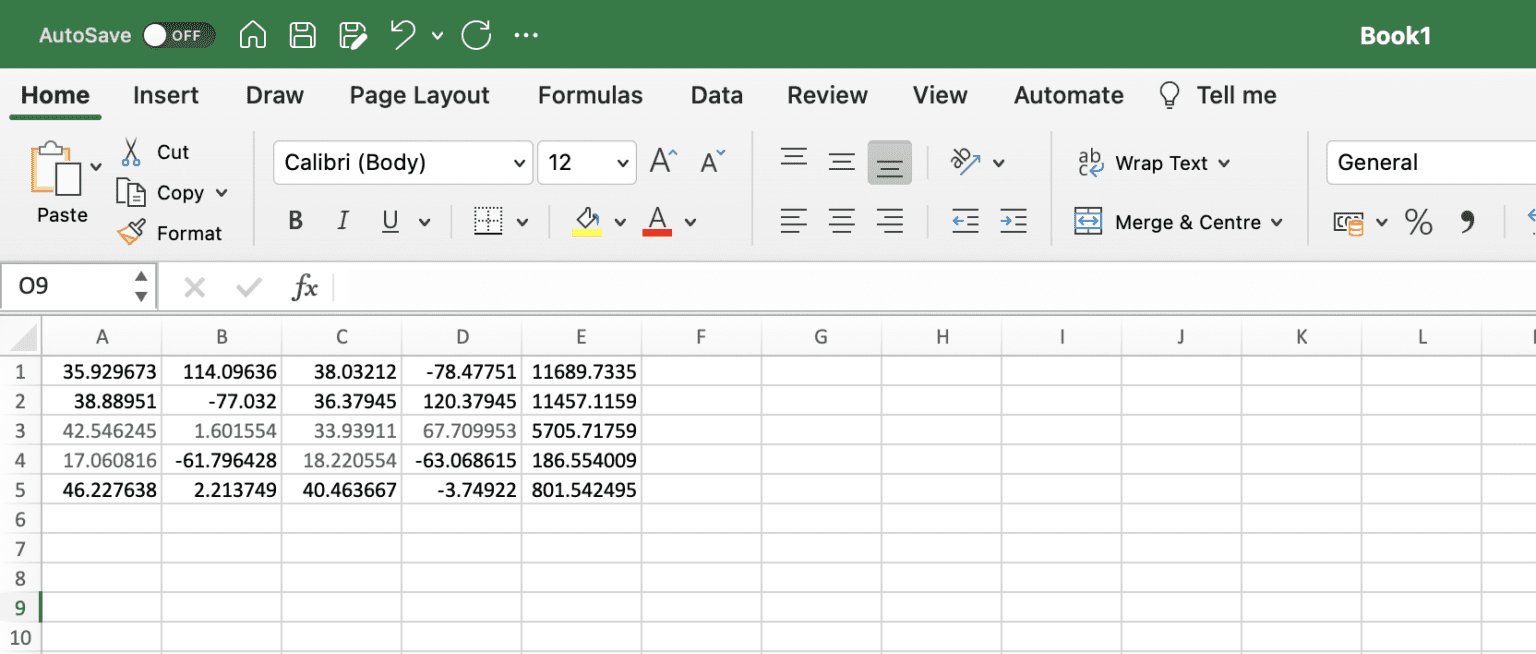Open the View tab
1536x654 pixels.
(x=940, y=96)
